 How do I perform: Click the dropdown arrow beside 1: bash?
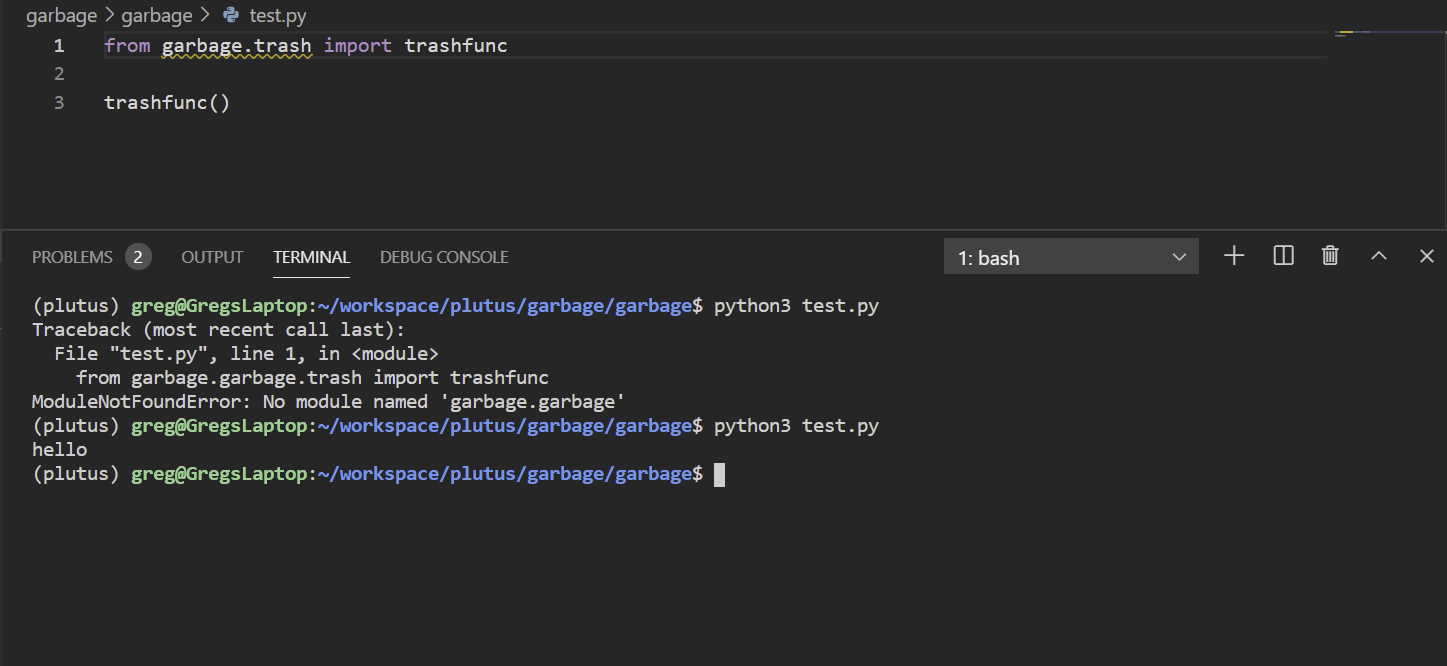click(x=1179, y=256)
